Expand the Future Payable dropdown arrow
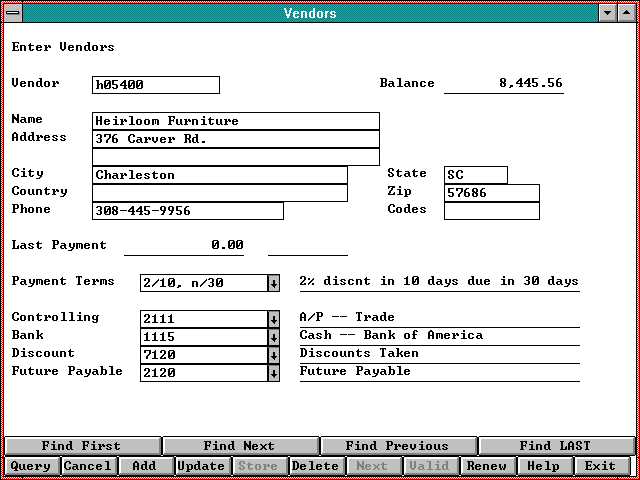The width and height of the screenshot is (640, 480). pyautogui.click(x=273, y=373)
